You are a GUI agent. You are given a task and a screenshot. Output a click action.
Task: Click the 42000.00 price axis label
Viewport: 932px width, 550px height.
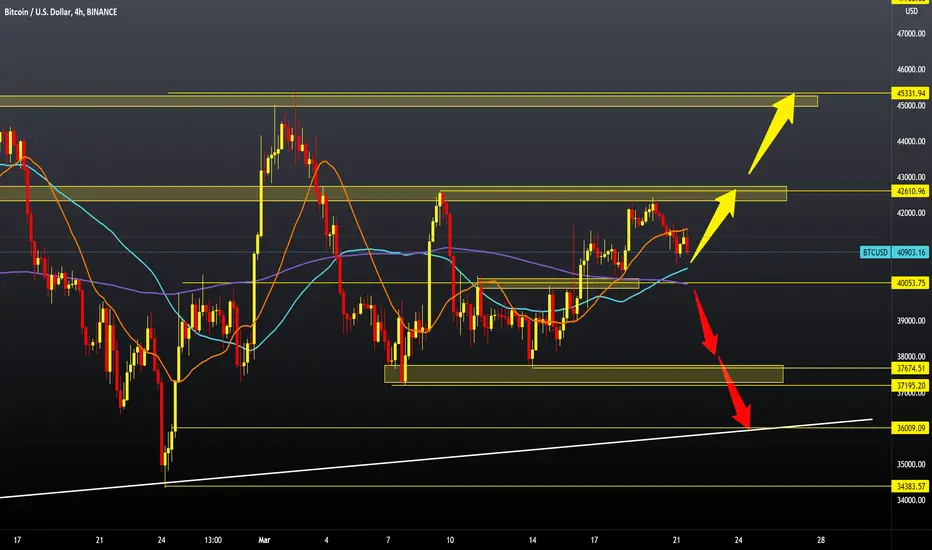tap(911, 213)
